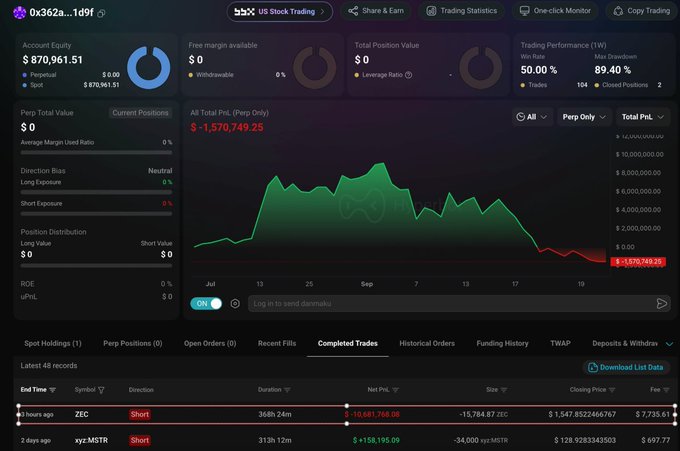680x451 pixels.
Task: Sort by the End Time column
Action: [x=38, y=390]
